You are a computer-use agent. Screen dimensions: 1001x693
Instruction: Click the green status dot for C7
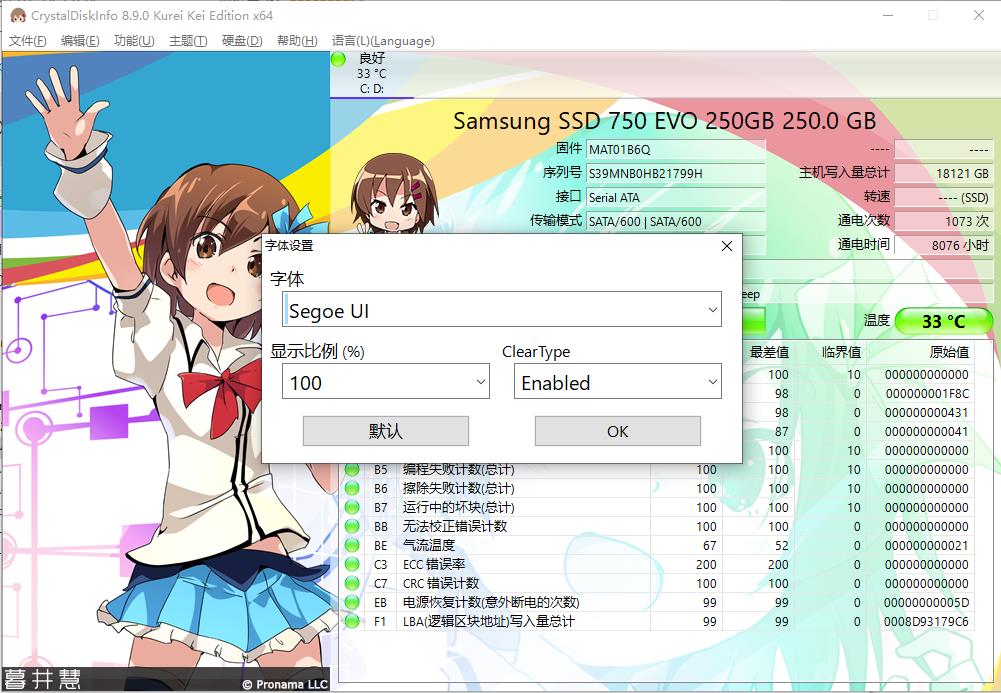pos(352,583)
